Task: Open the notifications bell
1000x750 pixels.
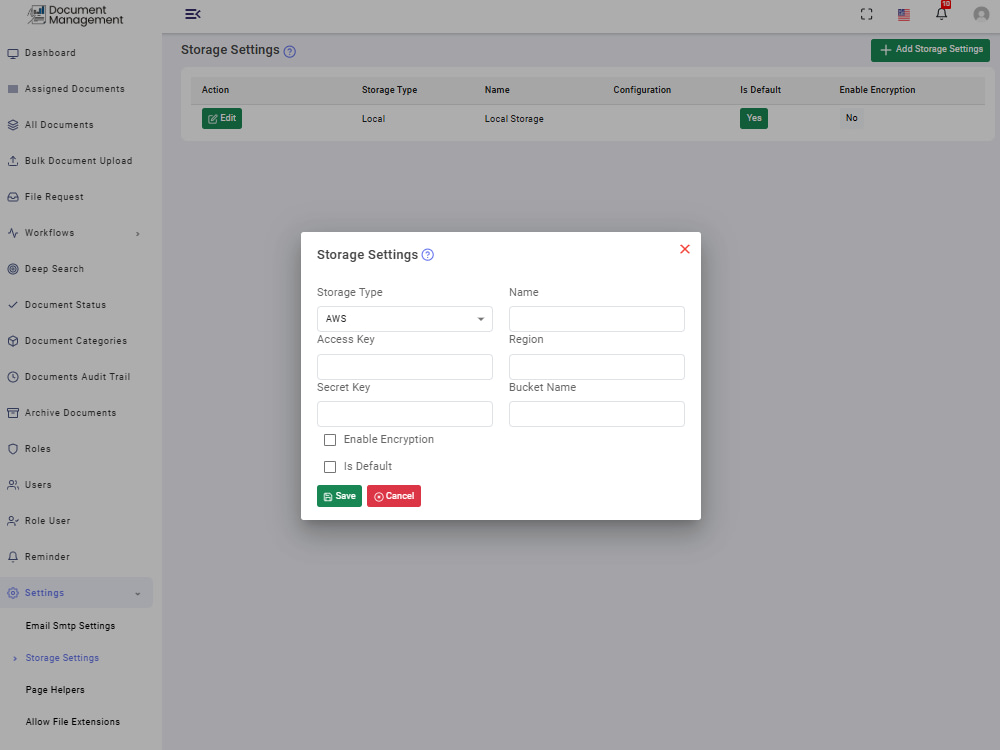Action: point(941,13)
